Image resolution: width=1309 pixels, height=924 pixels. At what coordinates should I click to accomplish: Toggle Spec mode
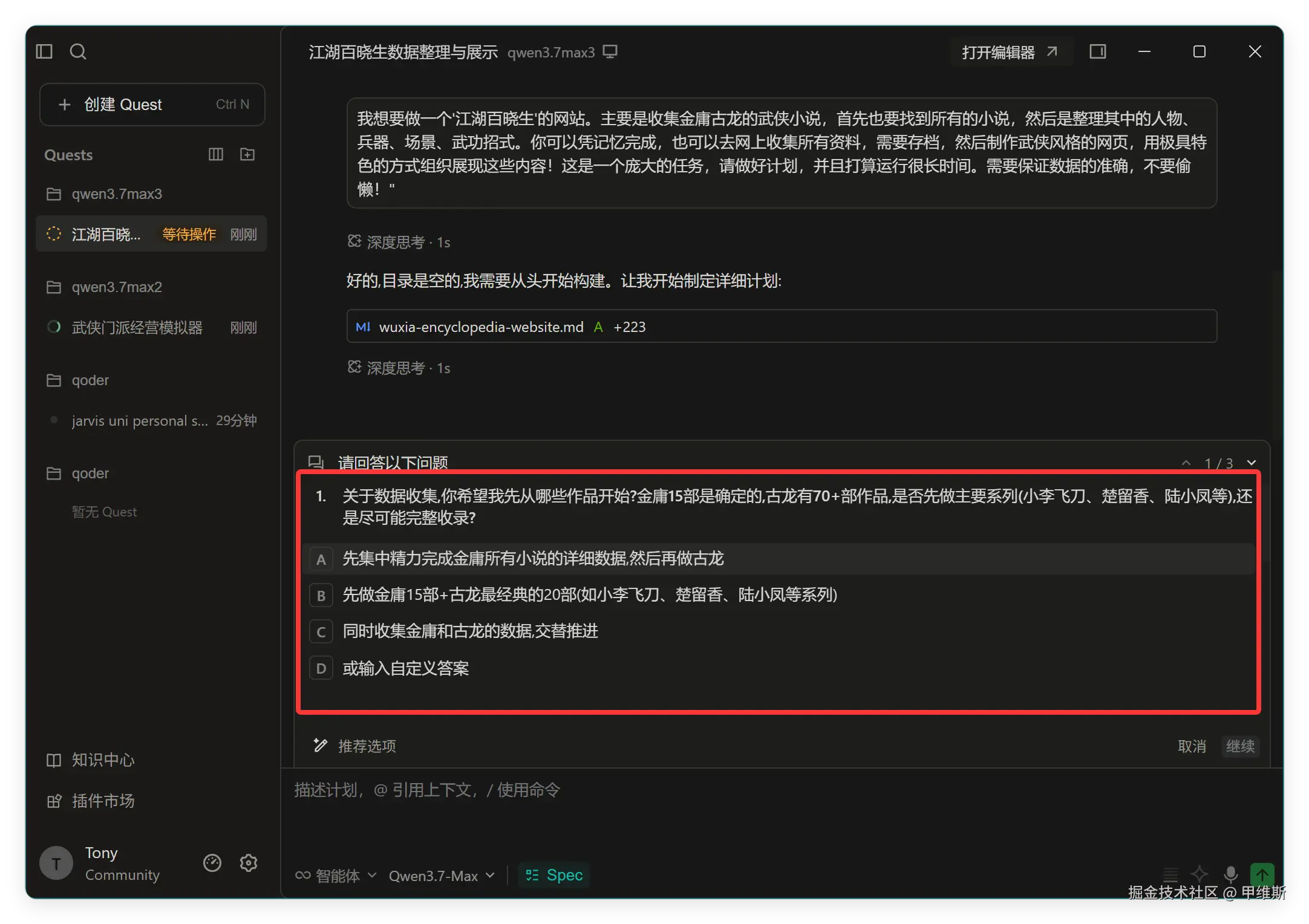pyautogui.click(x=554, y=875)
